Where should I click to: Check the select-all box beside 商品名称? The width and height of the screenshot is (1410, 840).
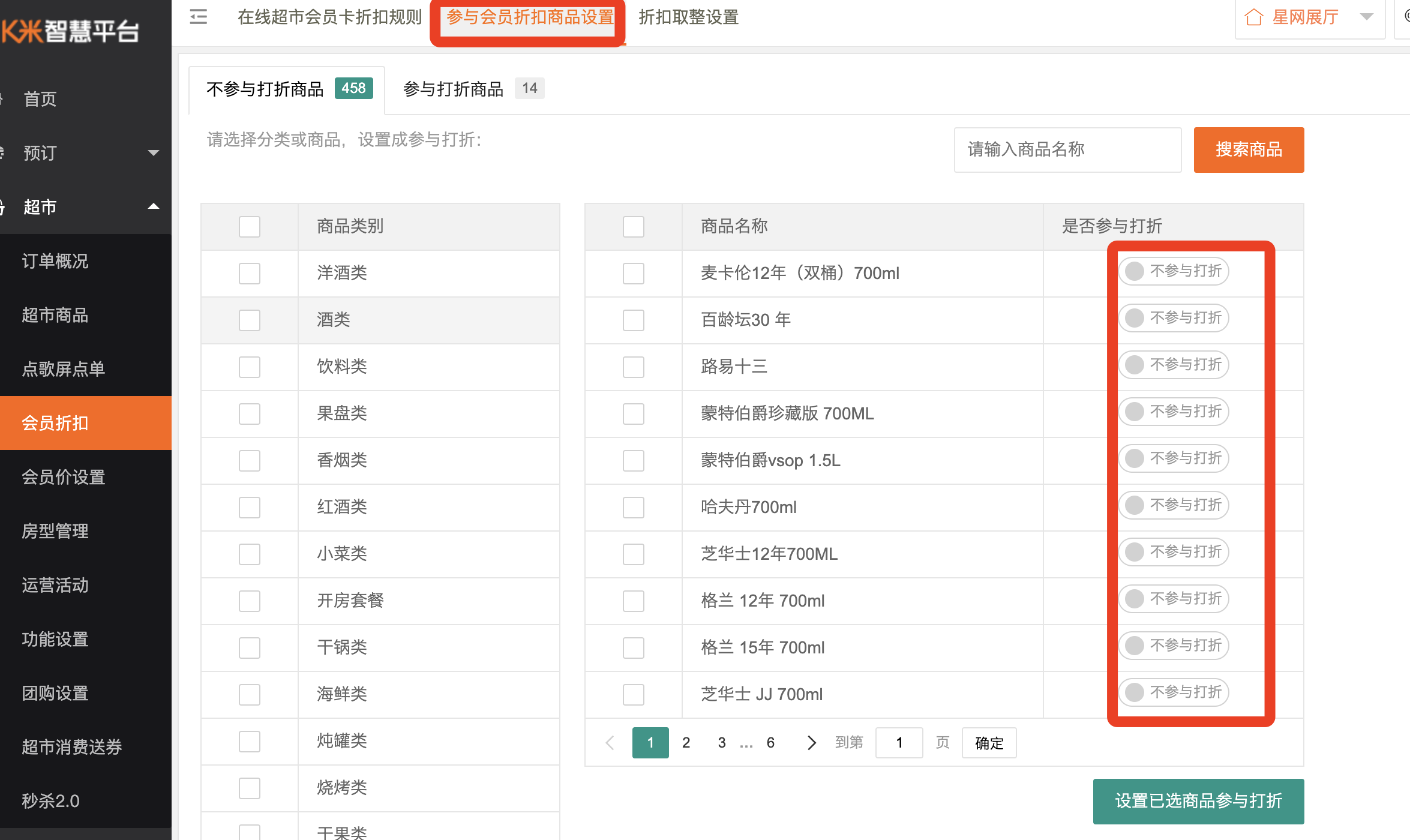[634, 227]
